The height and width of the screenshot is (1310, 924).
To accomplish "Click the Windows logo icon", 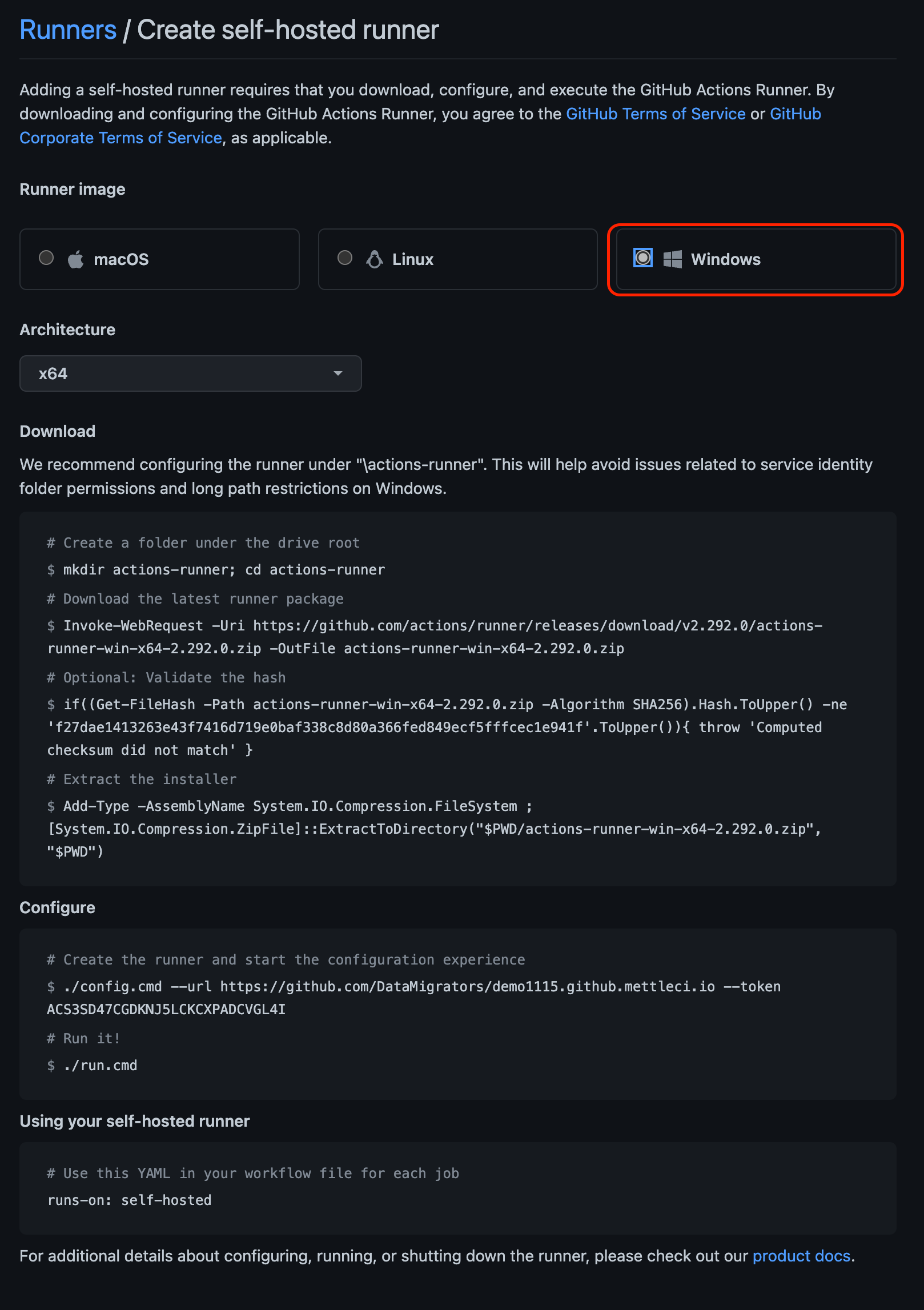I will click(672, 259).
